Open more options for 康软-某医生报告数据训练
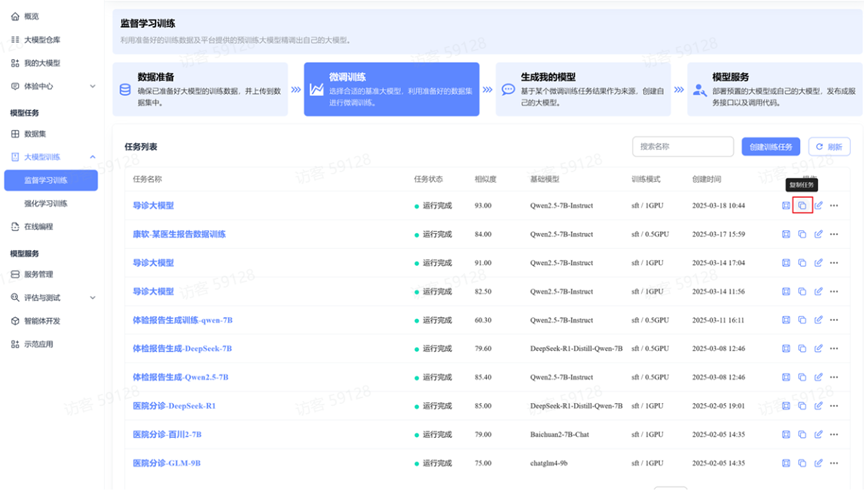Image resolution: width=864 pixels, height=491 pixels. [x=834, y=234]
